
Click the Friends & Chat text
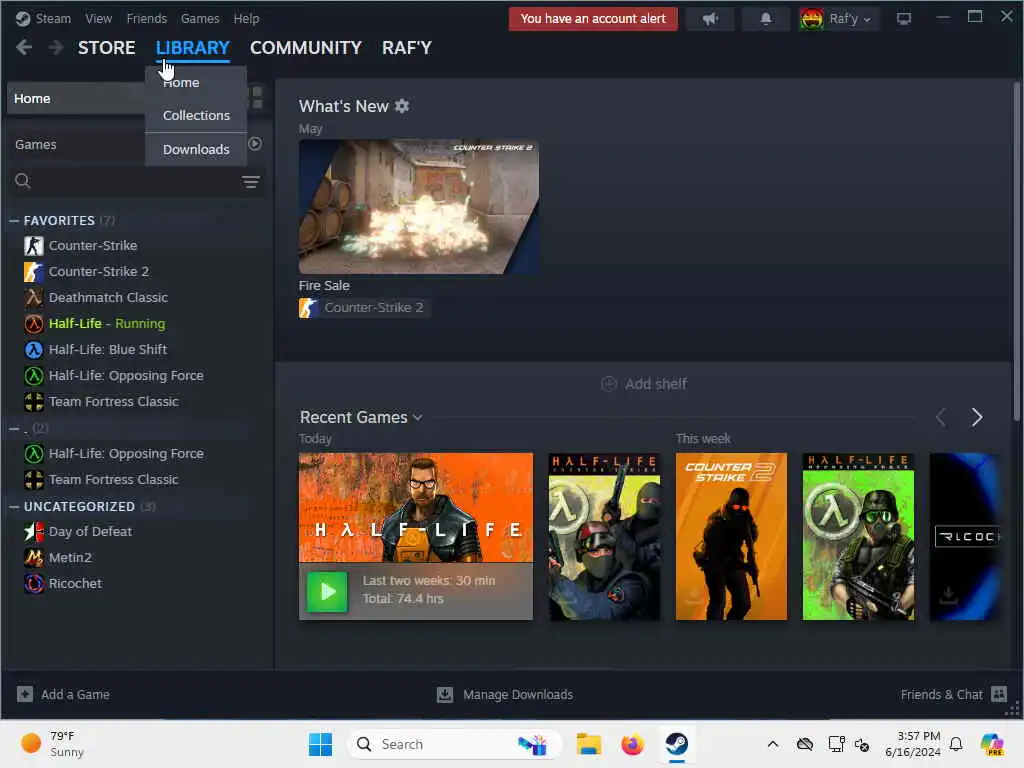pyautogui.click(x=941, y=695)
